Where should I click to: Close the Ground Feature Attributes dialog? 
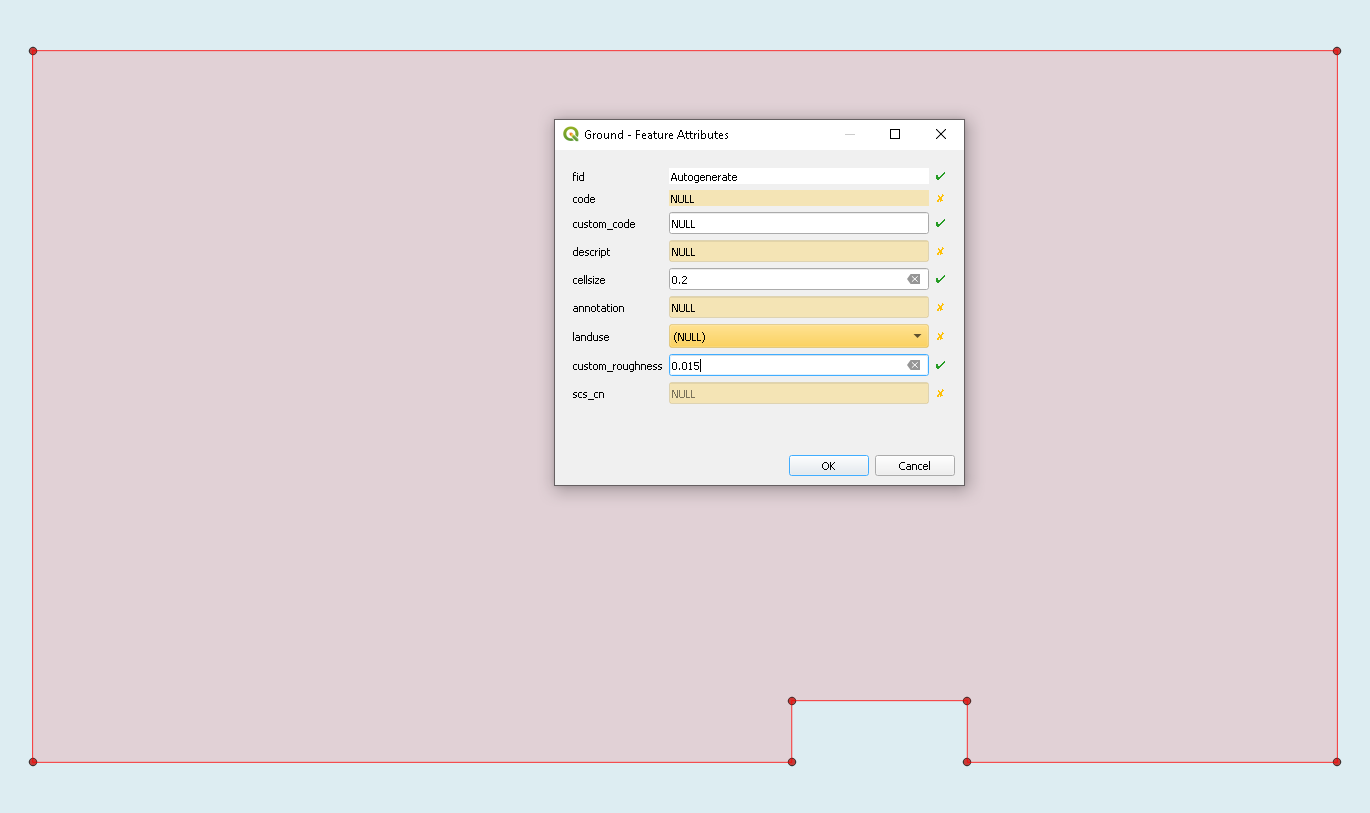pyautogui.click(x=941, y=134)
